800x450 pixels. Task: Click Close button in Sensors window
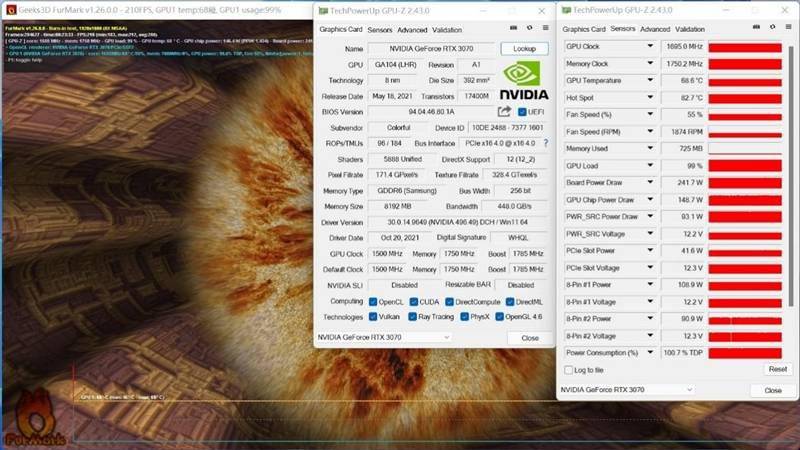click(773, 390)
